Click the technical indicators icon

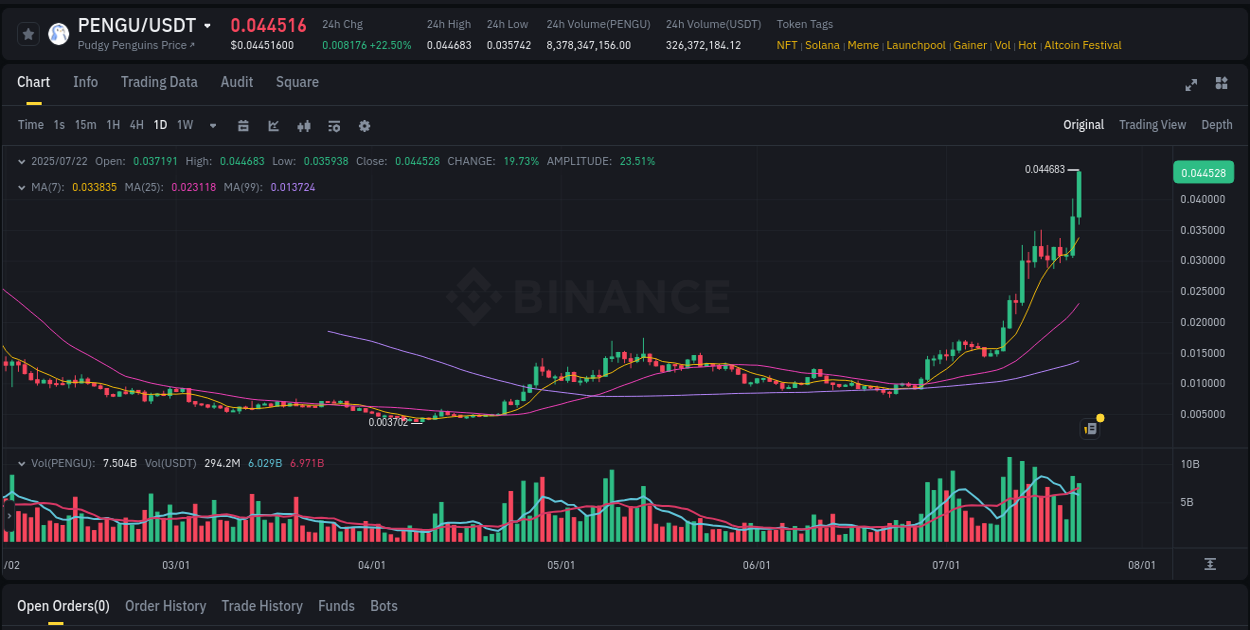coord(303,126)
